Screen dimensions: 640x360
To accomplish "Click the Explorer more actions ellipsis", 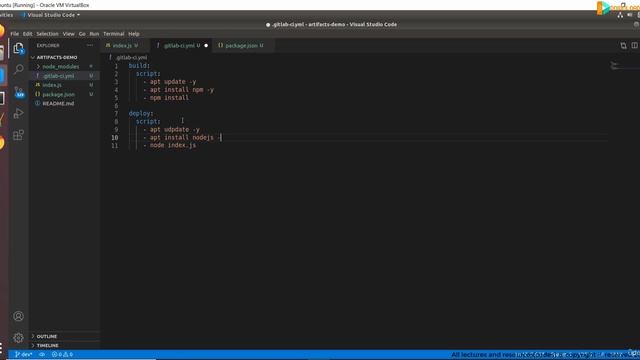I will pos(90,45).
